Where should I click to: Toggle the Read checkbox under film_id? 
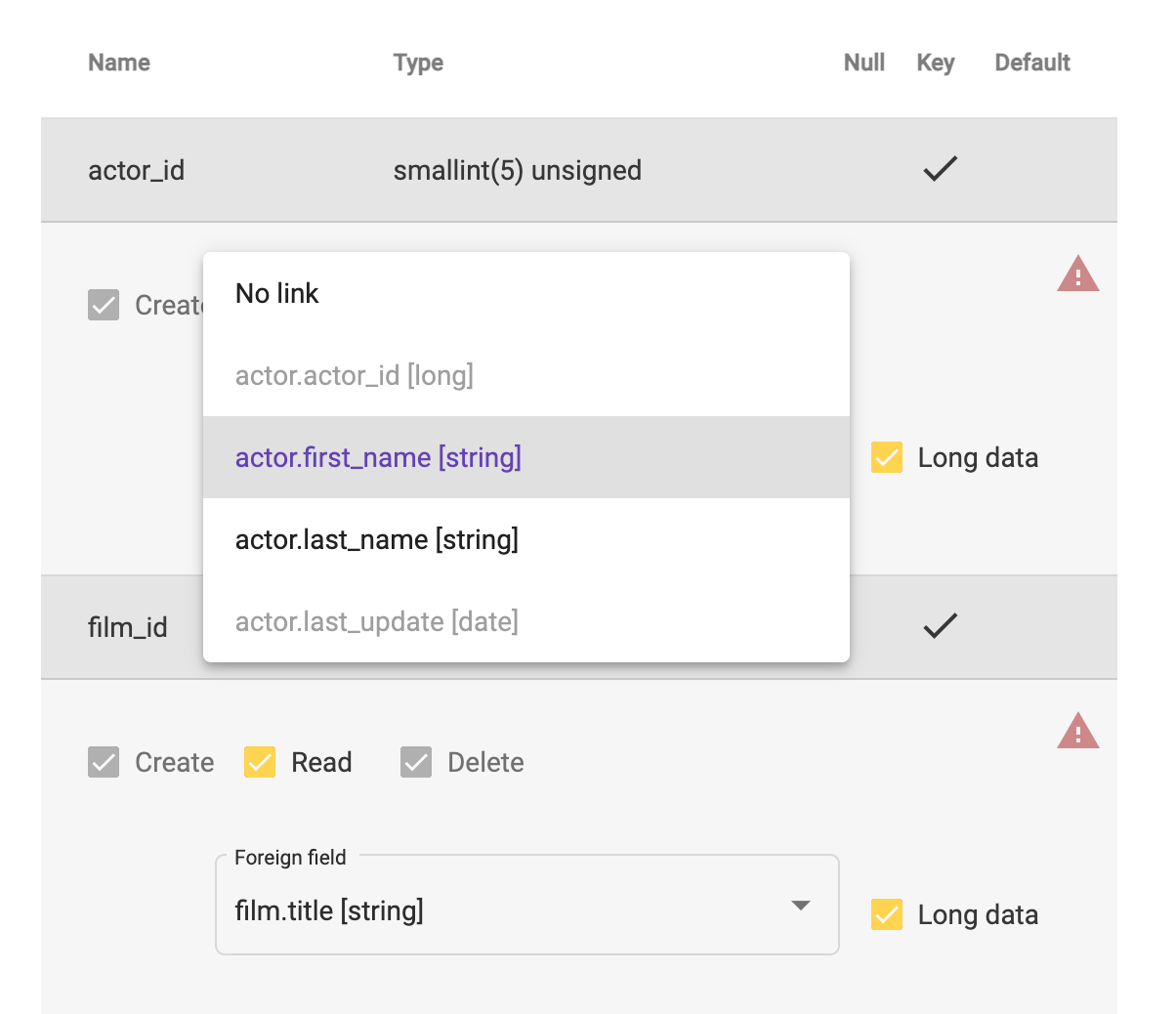coord(260,762)
